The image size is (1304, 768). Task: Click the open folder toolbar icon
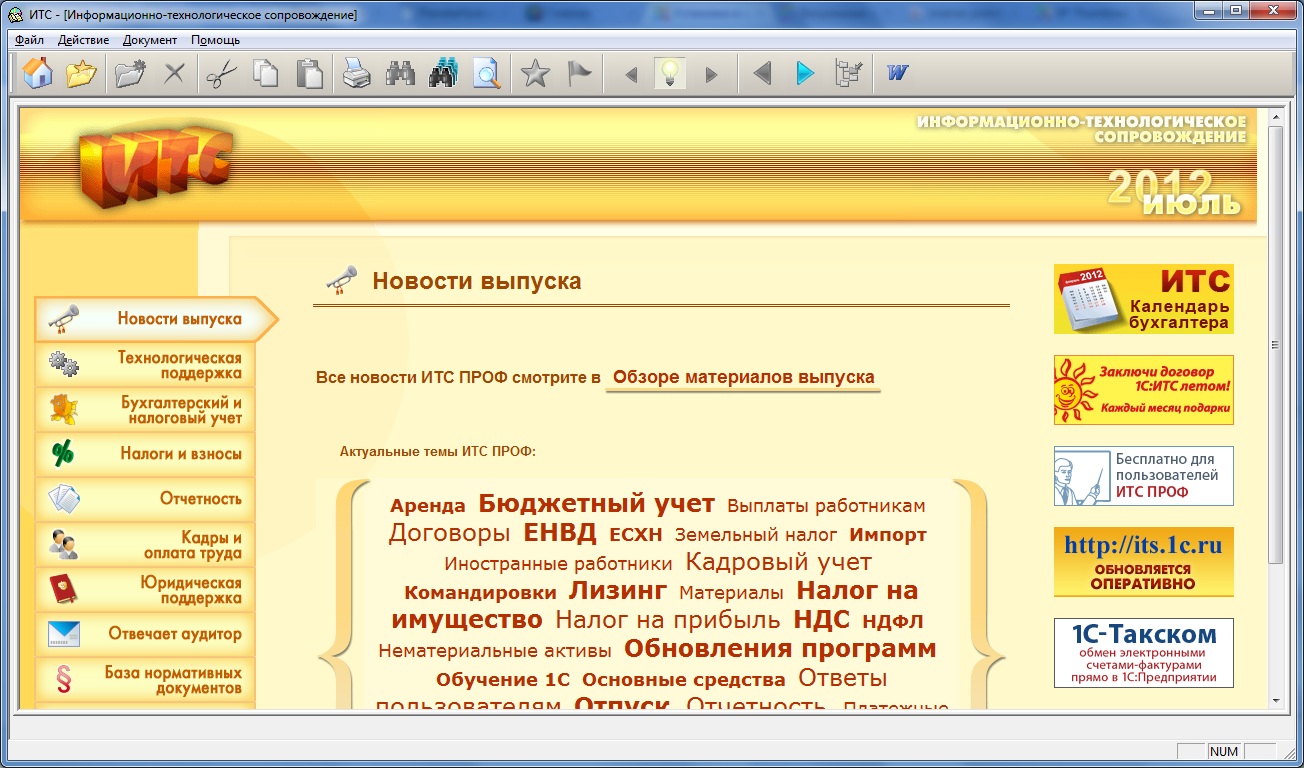click(x=81, y=74)
